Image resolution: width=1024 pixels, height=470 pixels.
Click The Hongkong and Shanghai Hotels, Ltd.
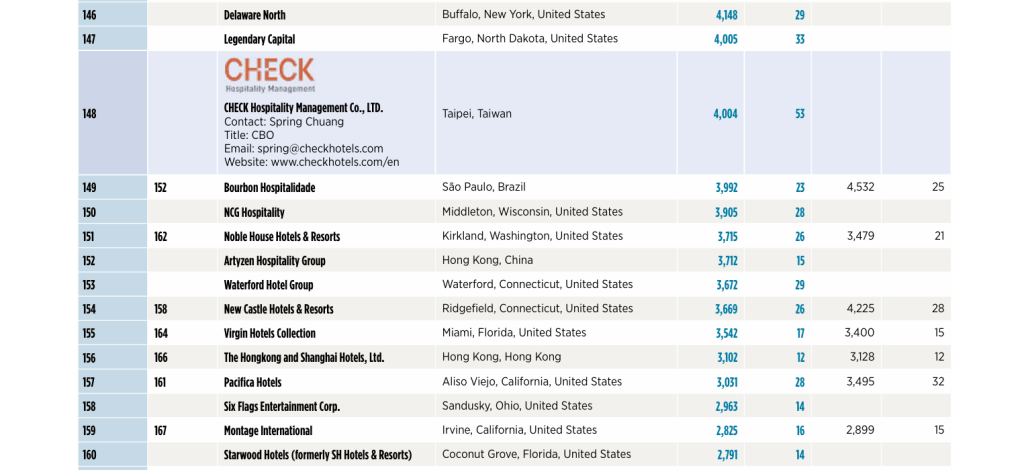coord(304,357)
